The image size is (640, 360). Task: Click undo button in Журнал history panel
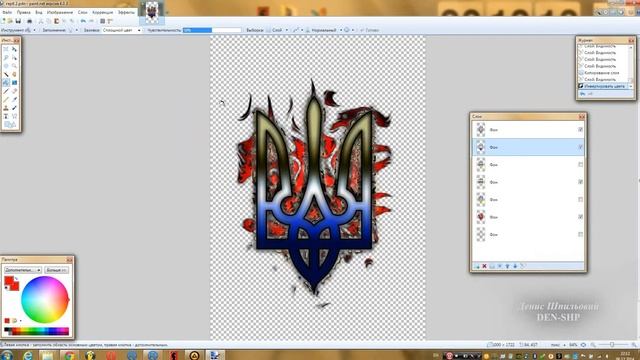click(582, 94)
